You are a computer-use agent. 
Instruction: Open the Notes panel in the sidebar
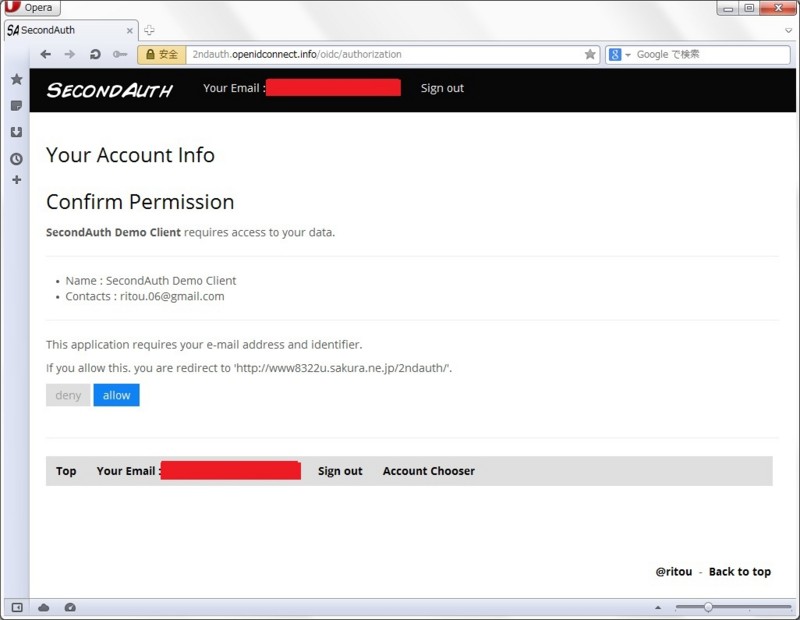click(x=16, y=106)
